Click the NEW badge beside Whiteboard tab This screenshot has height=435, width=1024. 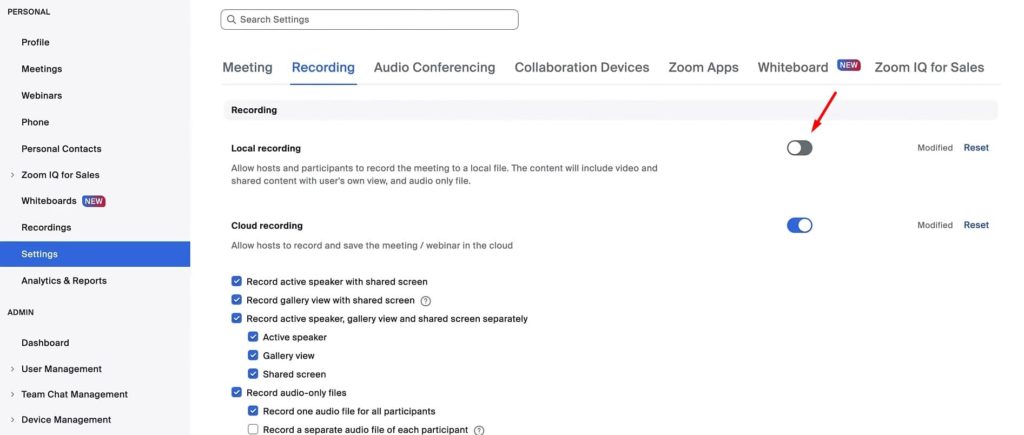[849, 66]
